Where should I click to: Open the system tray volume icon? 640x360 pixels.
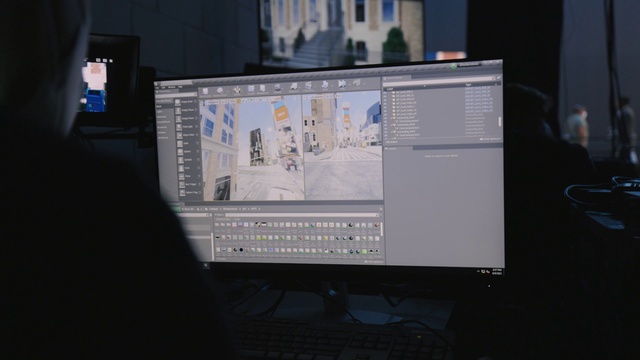point(488,271)
